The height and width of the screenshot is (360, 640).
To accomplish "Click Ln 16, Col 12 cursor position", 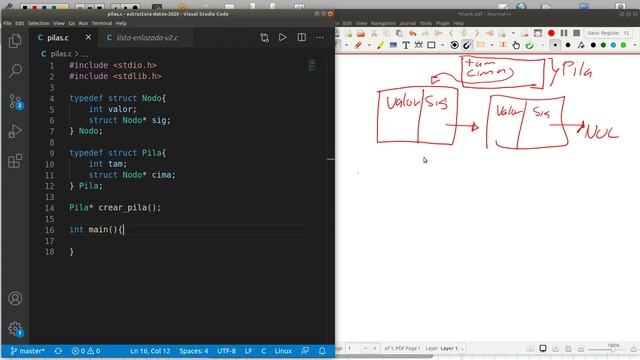I will pyautogui.click(x=150, y=351).
